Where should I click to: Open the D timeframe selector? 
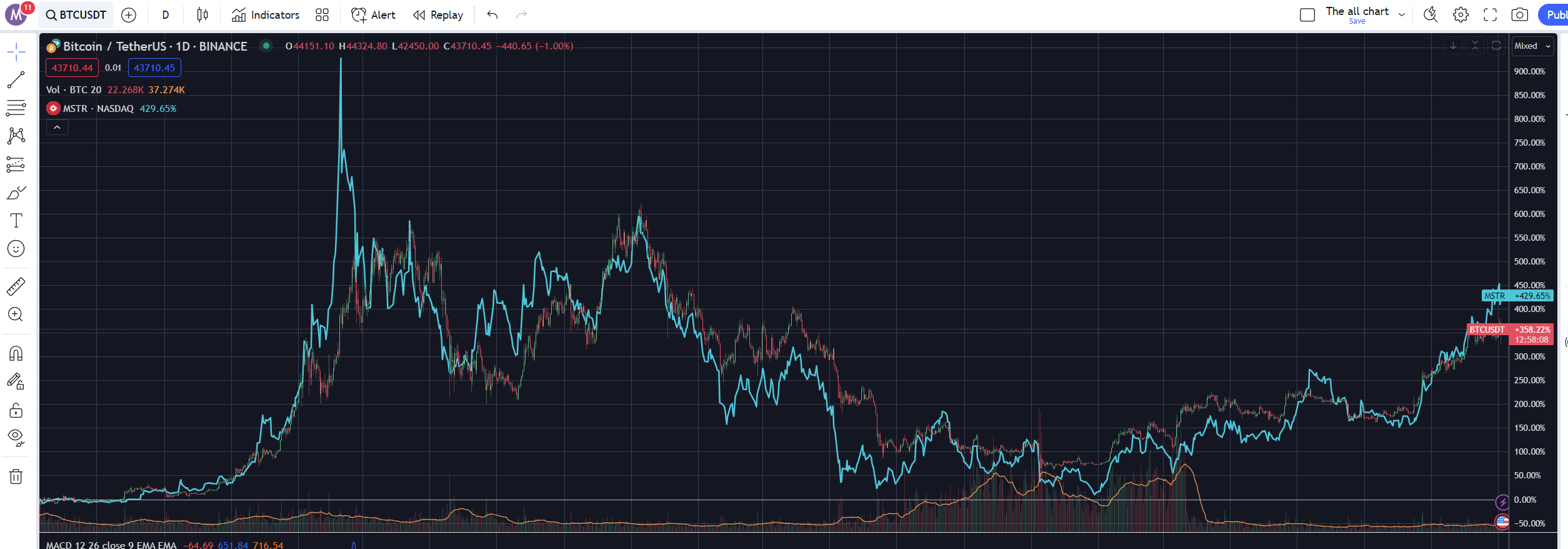(166, 15)
